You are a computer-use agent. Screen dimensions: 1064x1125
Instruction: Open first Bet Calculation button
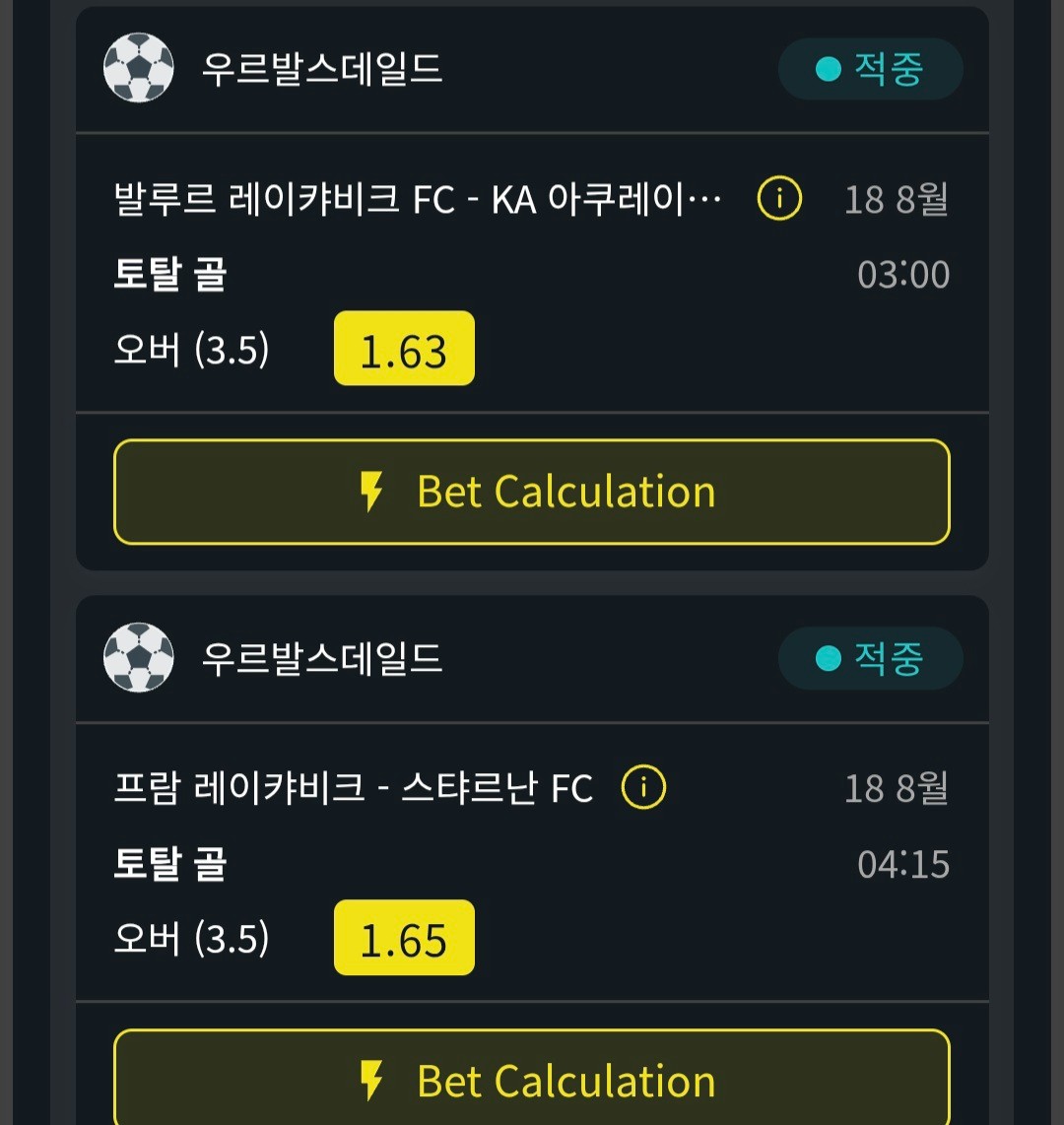532,492
